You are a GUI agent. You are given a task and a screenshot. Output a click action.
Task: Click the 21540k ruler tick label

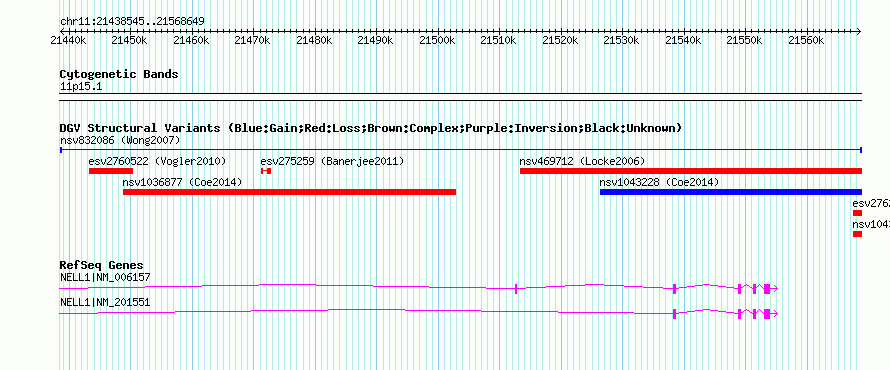pyautogui.click(x=683, y=40)
